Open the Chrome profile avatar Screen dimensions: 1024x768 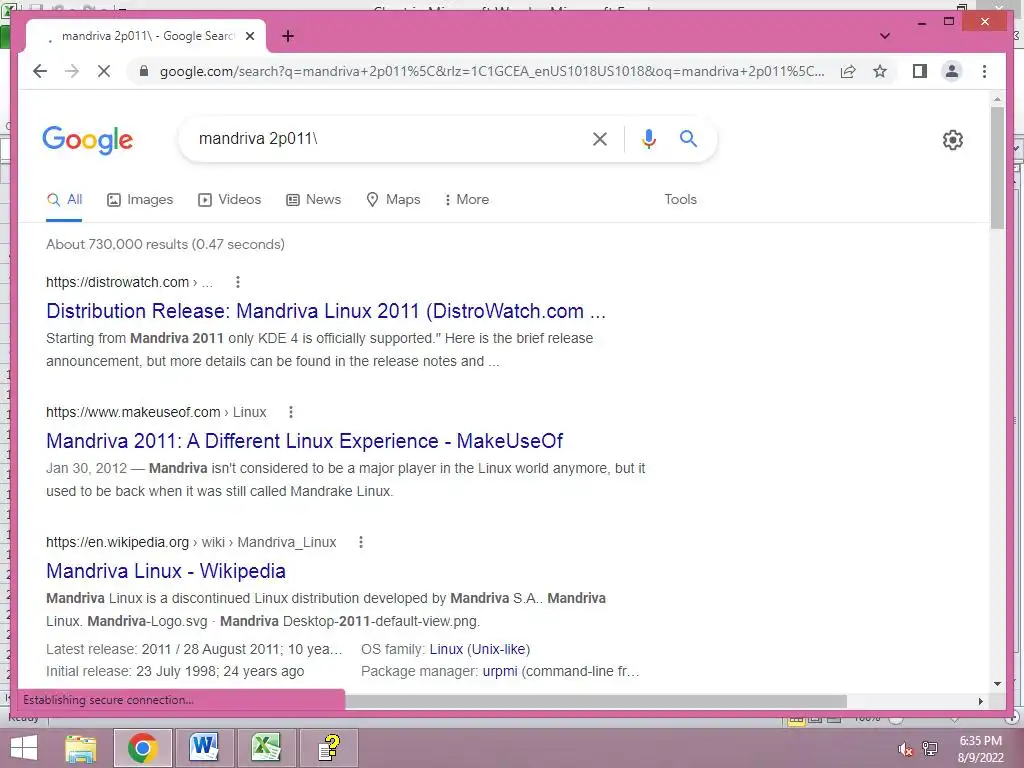pos(952,71)
